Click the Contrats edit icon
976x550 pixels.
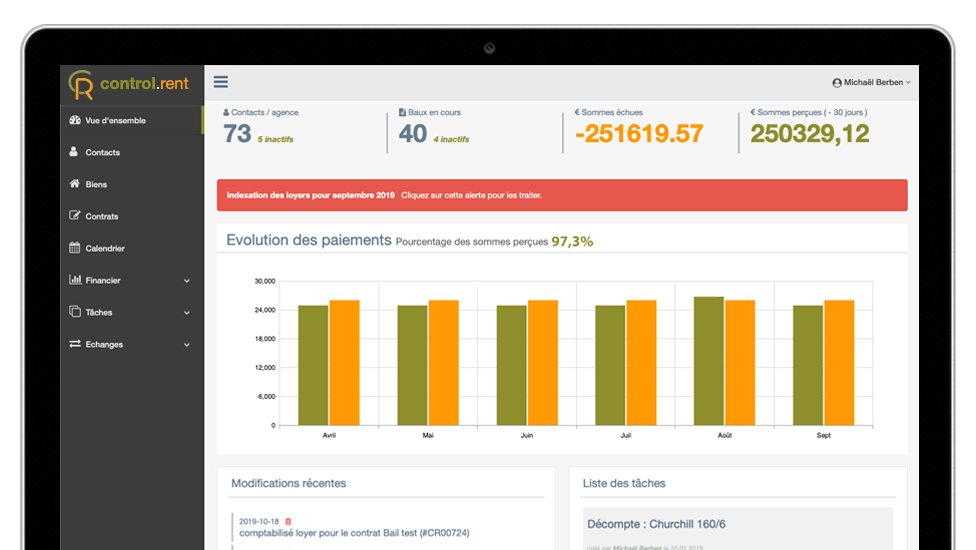pos(75,216)
